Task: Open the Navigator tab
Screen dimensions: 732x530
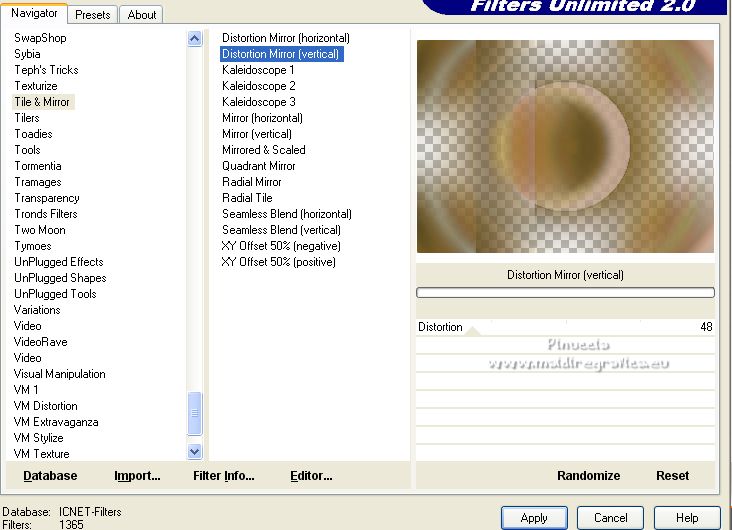Action: 34,13
